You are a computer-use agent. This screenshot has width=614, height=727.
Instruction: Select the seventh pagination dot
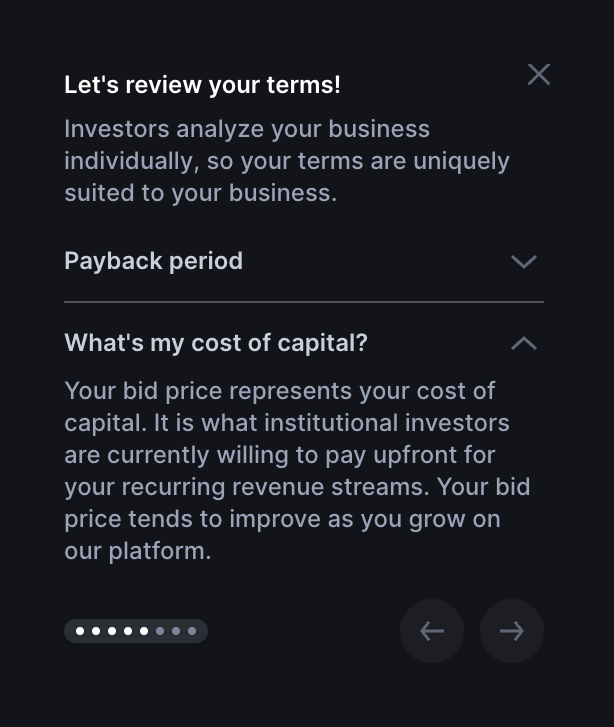(176, 631)
